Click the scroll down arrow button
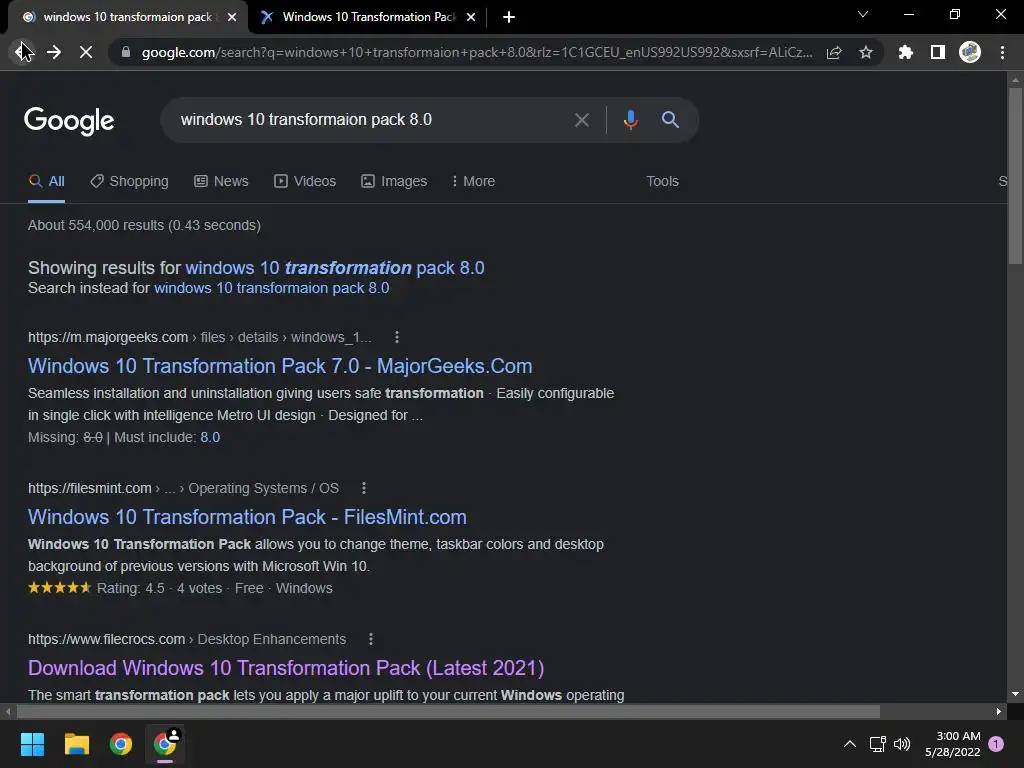 click(1015, 694)
